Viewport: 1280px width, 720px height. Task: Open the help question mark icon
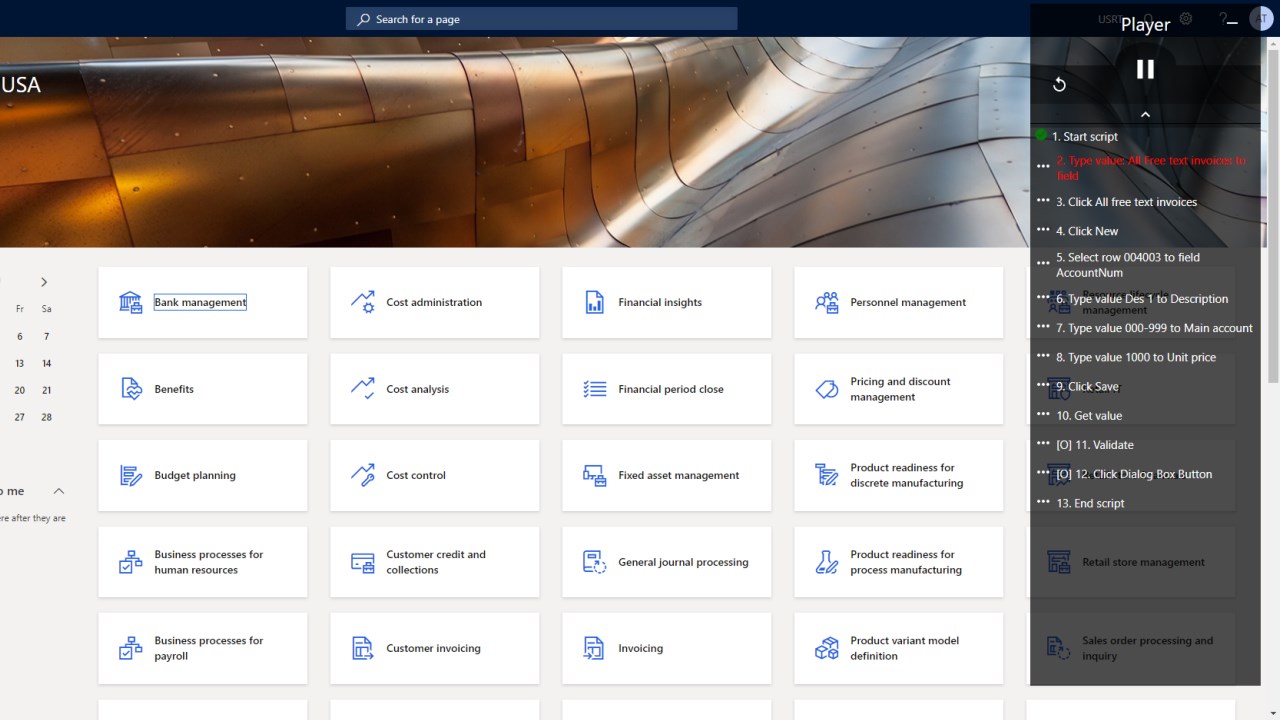[1223, 18]
